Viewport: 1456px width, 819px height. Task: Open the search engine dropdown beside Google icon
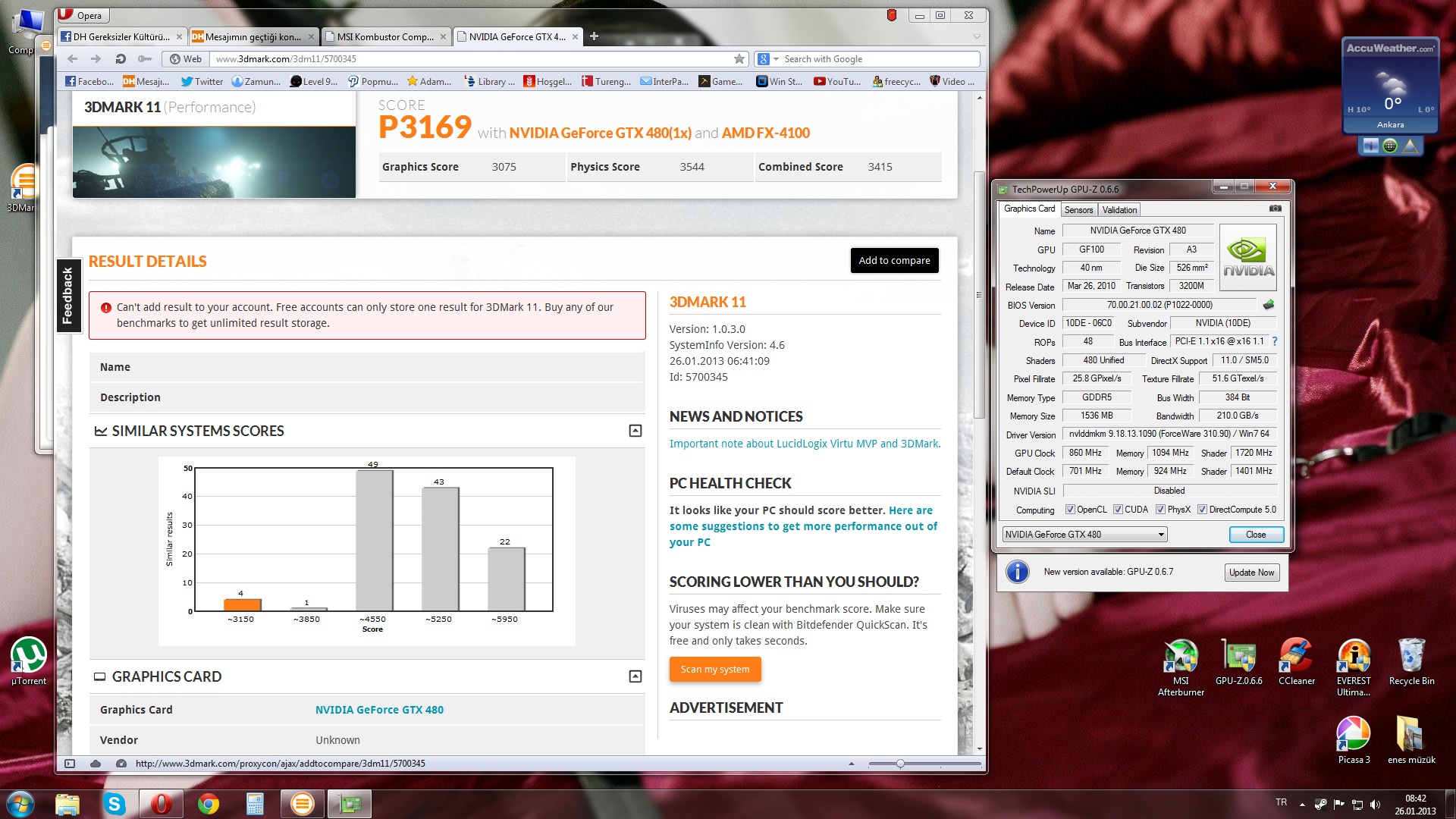776,59
